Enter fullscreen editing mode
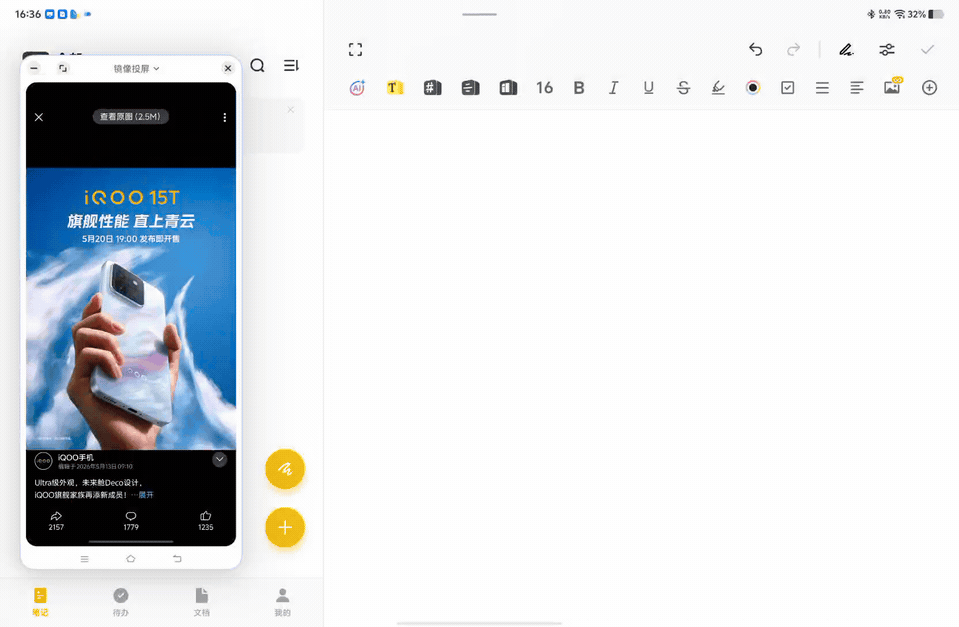This screenshot has height=627, width=959. pyautogui.click(x=355, y=50)
